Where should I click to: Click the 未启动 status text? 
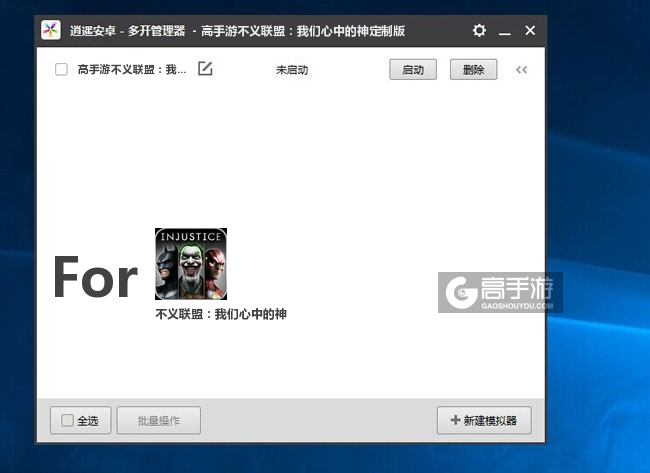[292, 70]
